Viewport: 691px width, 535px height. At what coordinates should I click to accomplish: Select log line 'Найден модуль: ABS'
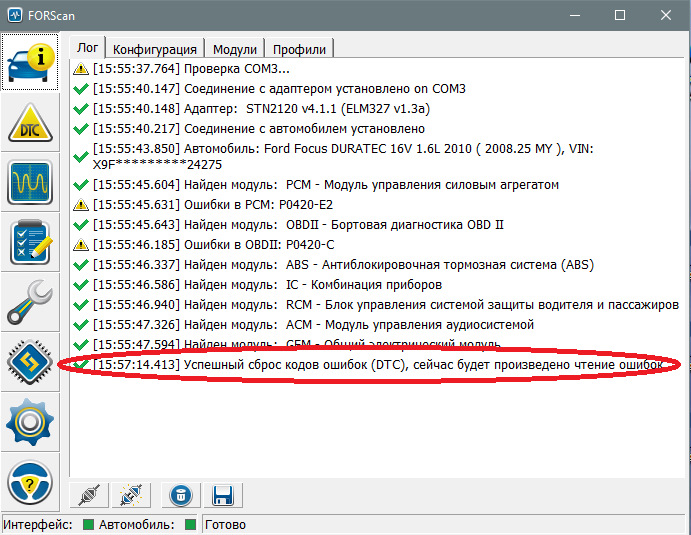click(343, 265)
